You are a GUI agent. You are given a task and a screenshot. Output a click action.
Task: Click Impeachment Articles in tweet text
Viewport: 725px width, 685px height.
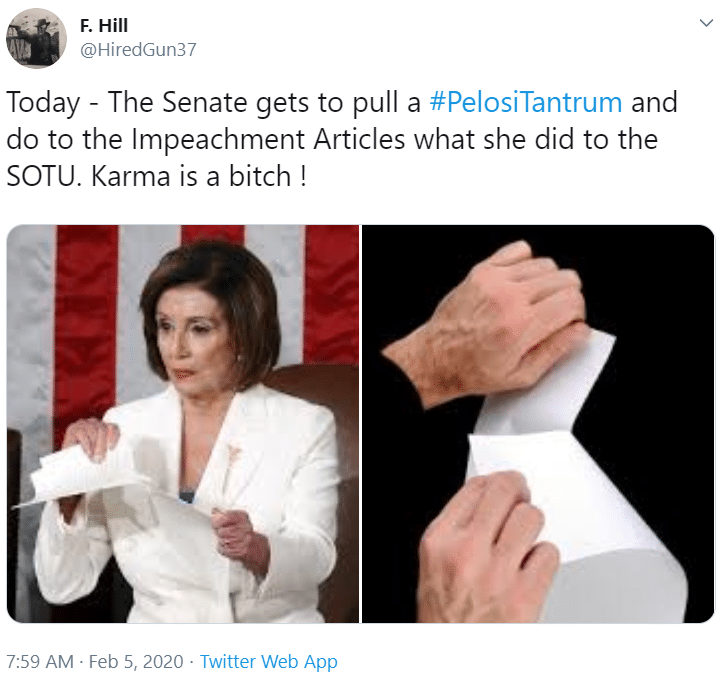(268, 140)
